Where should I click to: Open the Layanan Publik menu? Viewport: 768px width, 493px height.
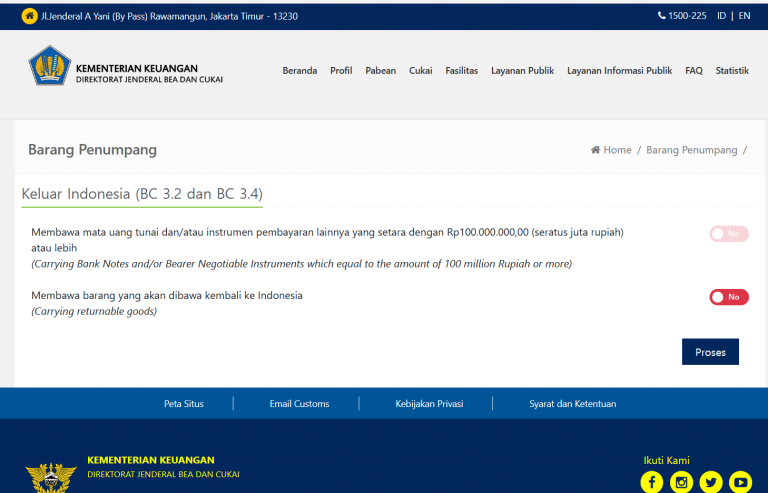point(522,71)
